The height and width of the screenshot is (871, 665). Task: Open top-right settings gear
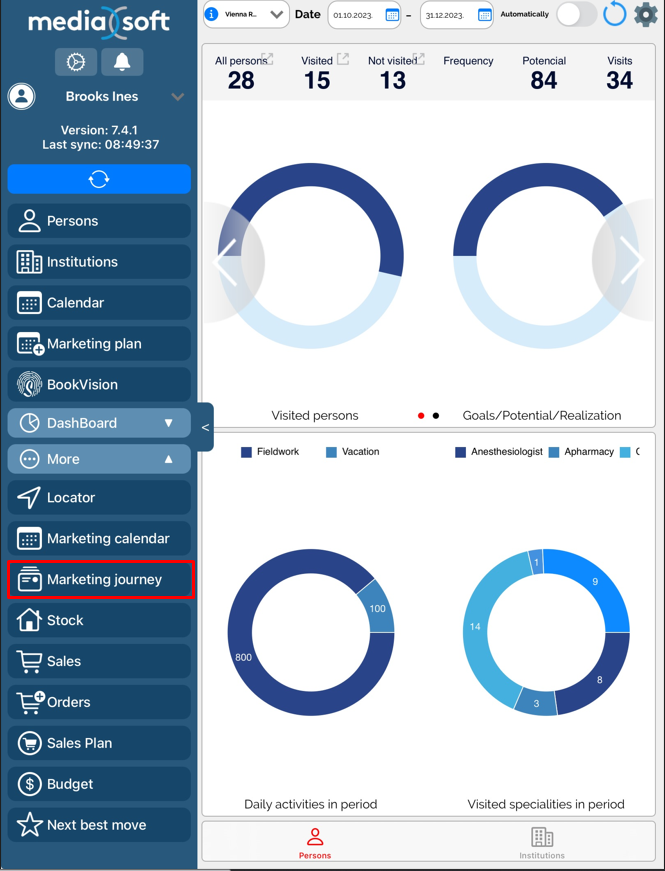pyautogui.click(x=646, y=15)
